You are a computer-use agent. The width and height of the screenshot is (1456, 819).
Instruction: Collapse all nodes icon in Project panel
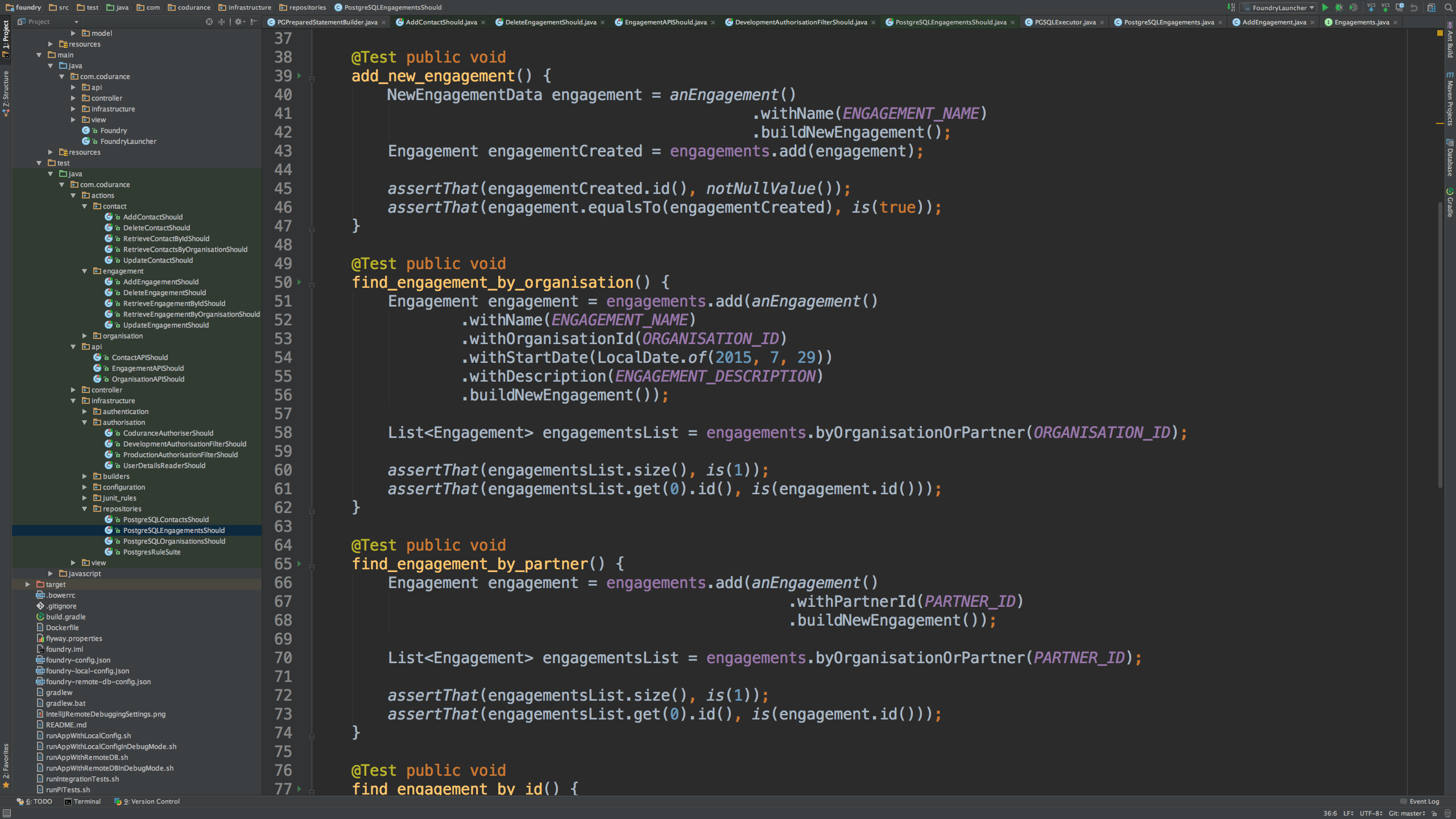[x=221, y=22]
